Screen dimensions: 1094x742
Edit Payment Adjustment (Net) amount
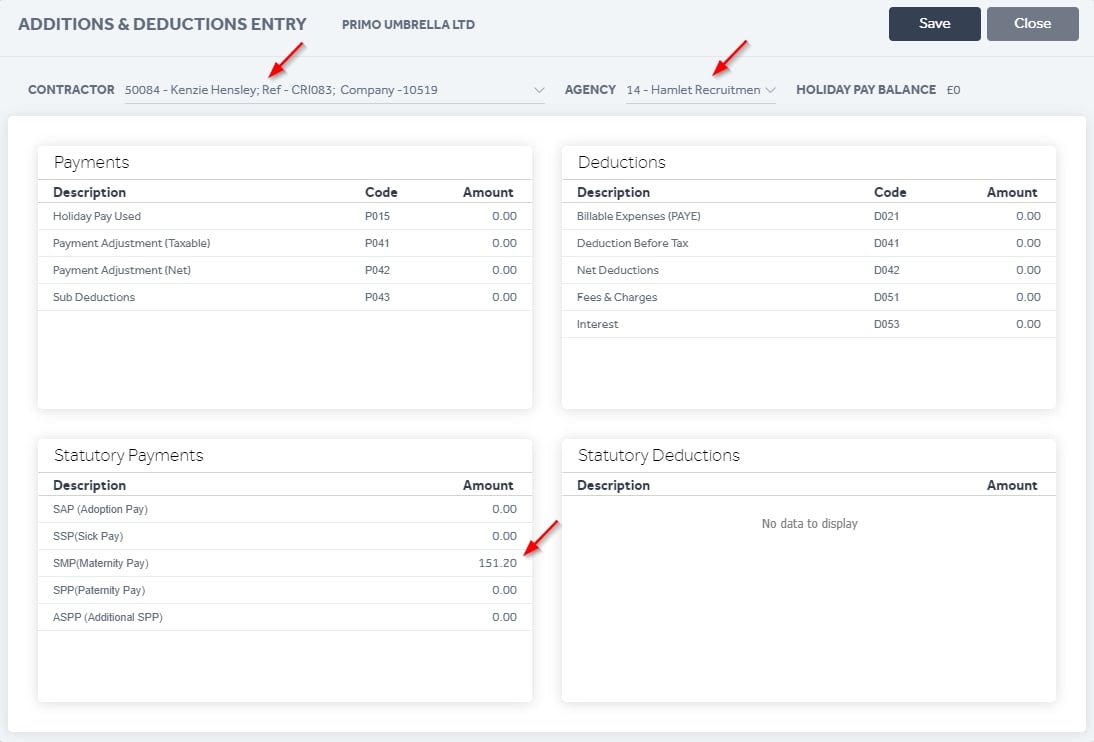504,270
